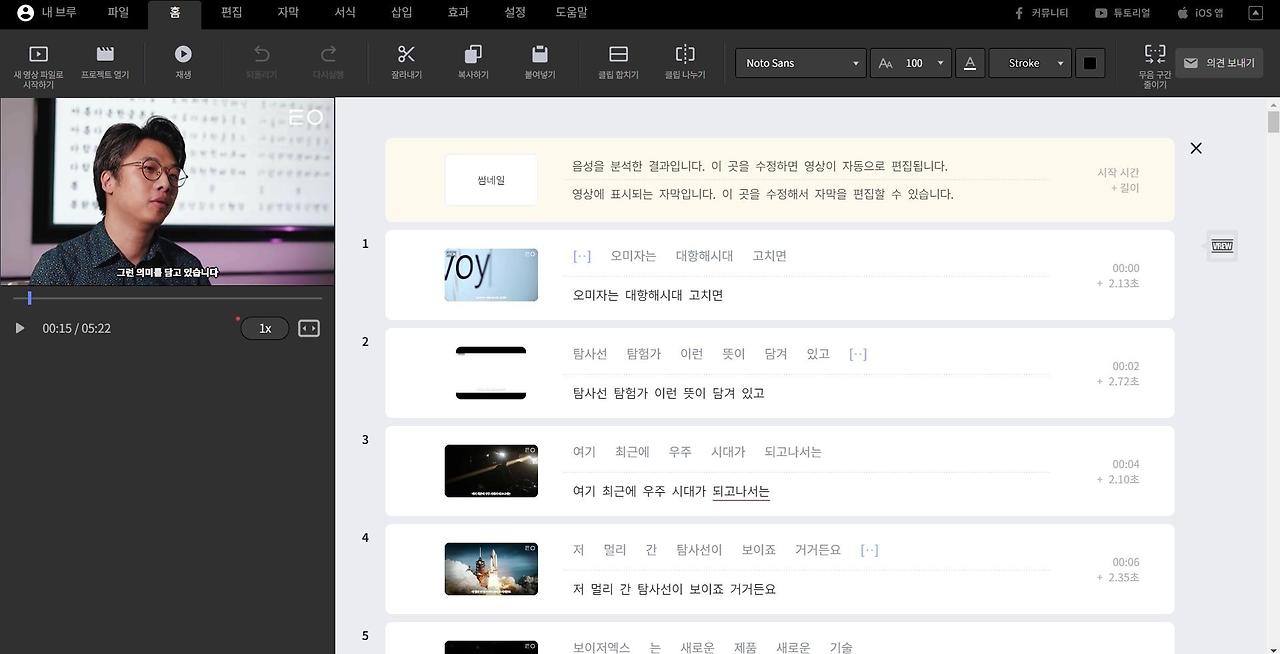Open the 파일 menu

[x=118, y=13]
